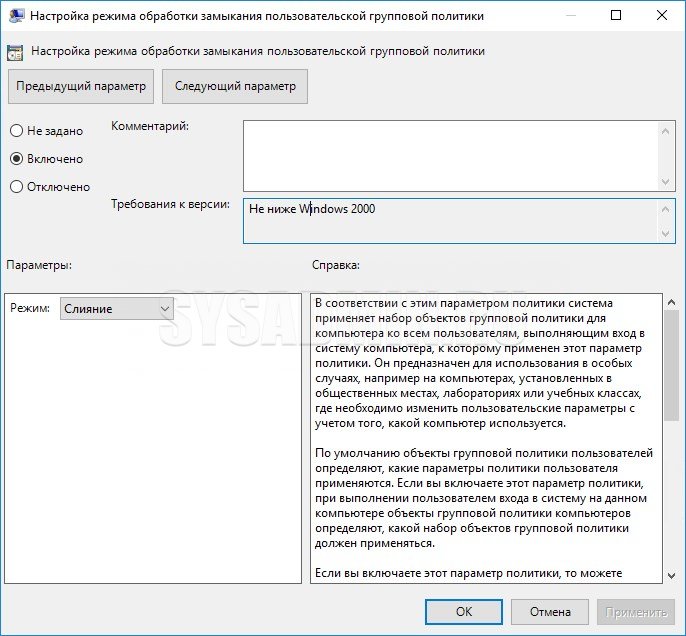Confirm the settings with OK

click(463, 611)
